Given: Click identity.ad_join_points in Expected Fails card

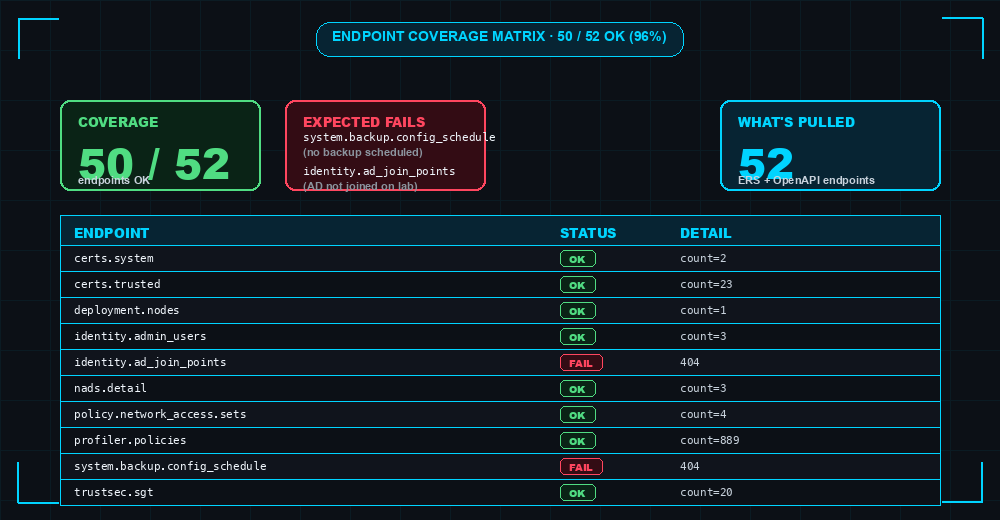Looking at the screenshot, I should click(x=379, y=171).
